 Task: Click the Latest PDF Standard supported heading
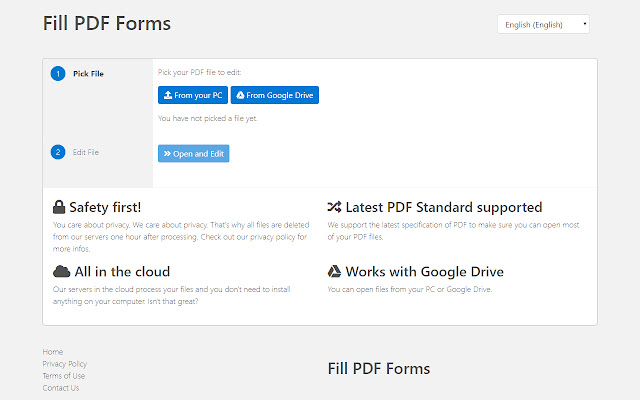tap(443, 208)
